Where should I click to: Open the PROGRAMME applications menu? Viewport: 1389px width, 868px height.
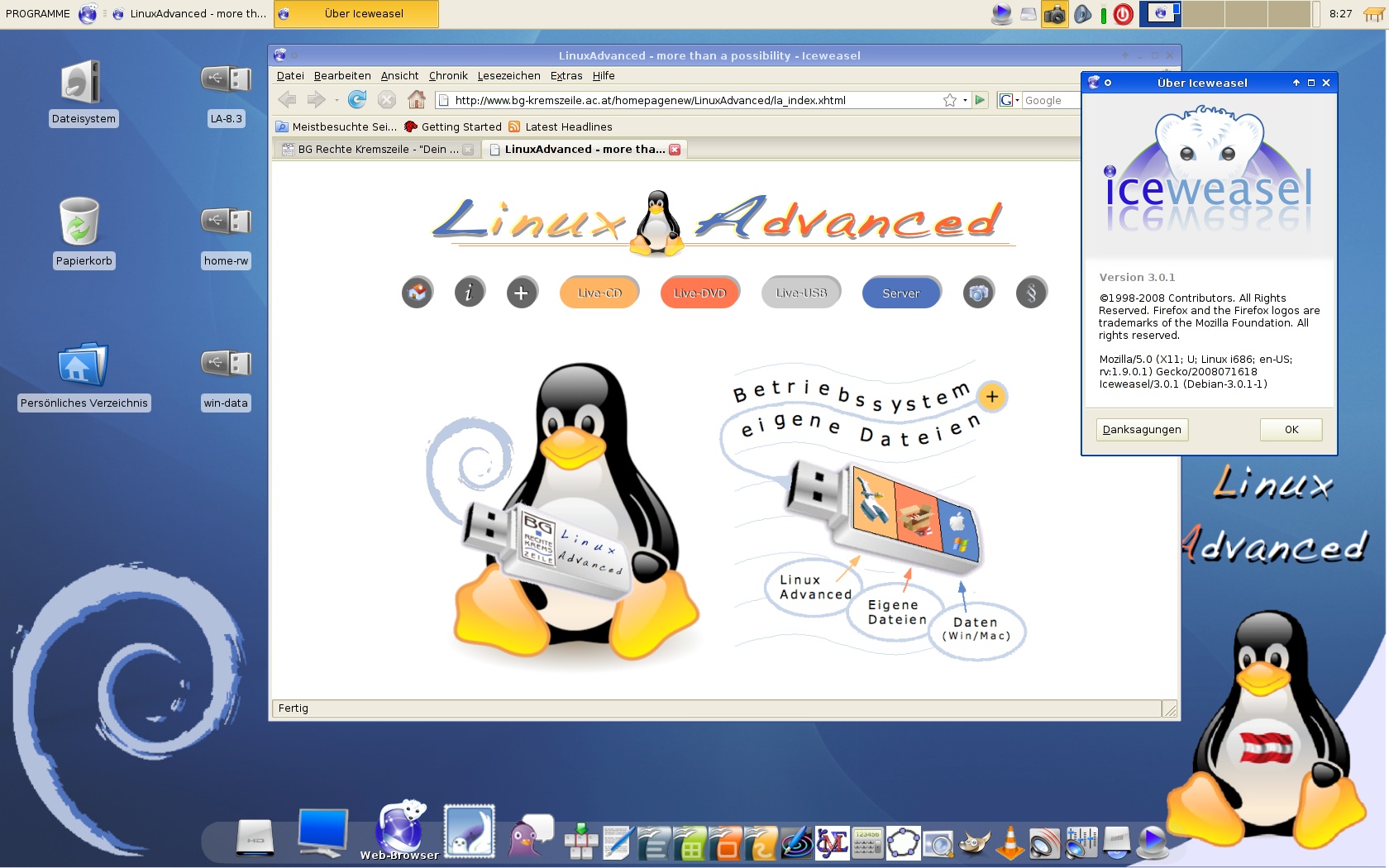click(x=38, y=14)
